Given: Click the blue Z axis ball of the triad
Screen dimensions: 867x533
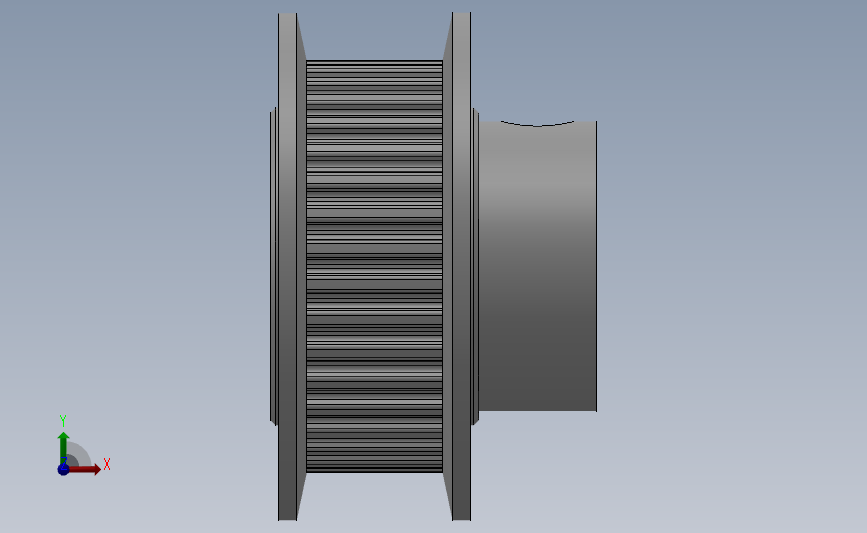Looking at the screenshot, I should [63, 469].
